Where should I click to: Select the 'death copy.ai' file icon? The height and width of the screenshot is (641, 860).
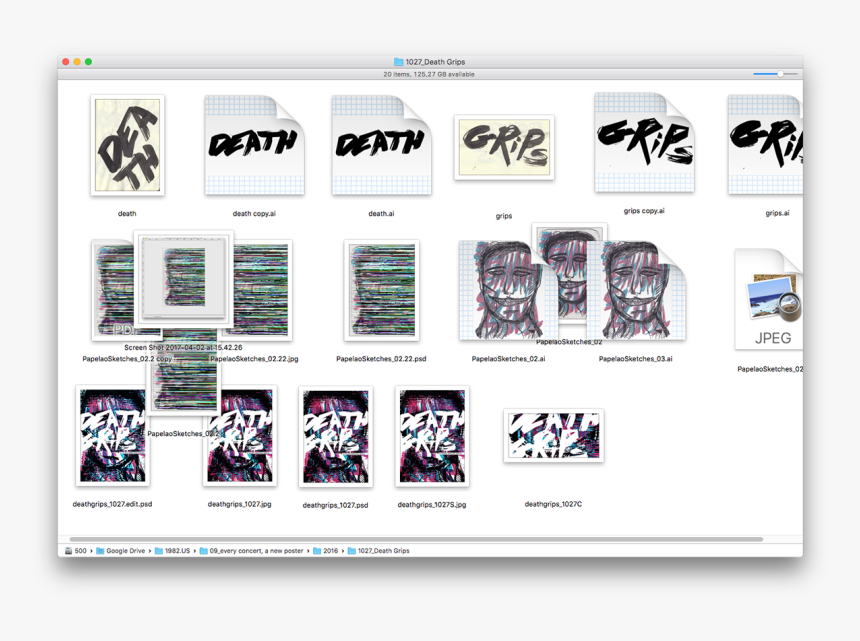tap(254, 145)
